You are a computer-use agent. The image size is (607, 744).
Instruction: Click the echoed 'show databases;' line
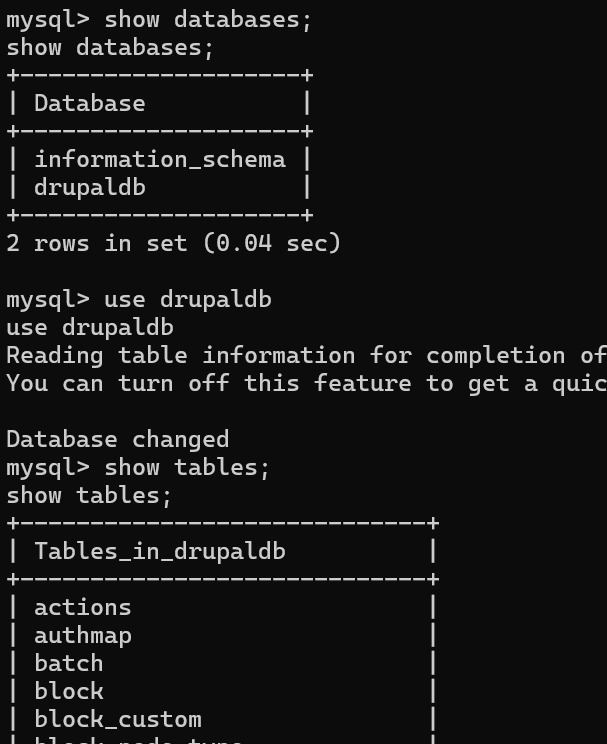[x=110, y=47]
